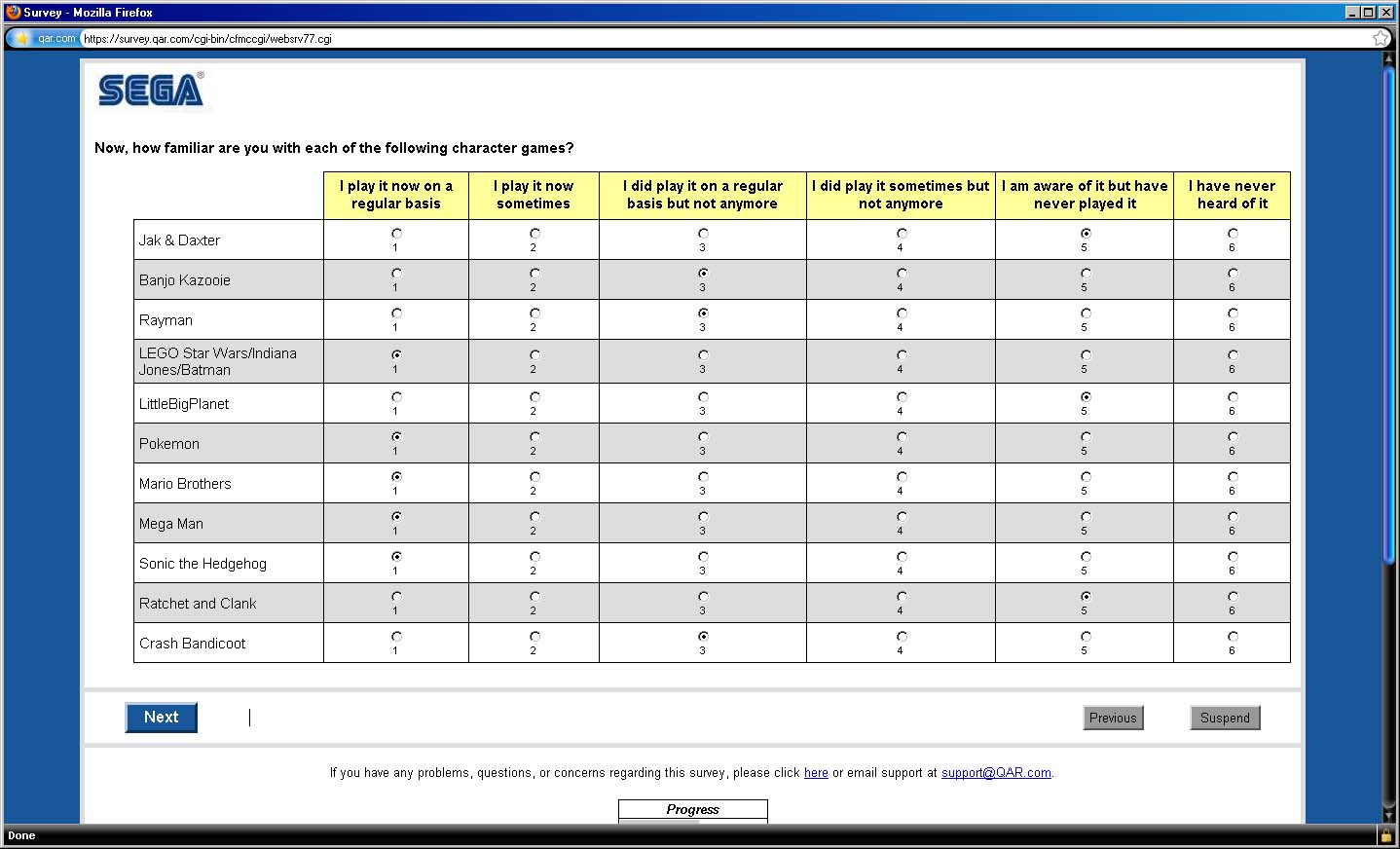Click the 'Banjo Kazooie' row label
Viewport: 1400px width, 849px height.
point(185,280)
